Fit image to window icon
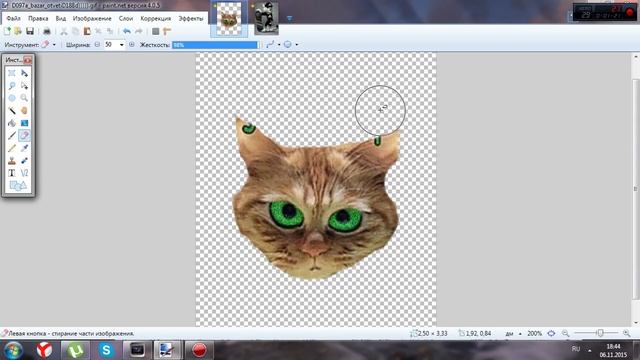The image size is (640, 360). point(551,333)
